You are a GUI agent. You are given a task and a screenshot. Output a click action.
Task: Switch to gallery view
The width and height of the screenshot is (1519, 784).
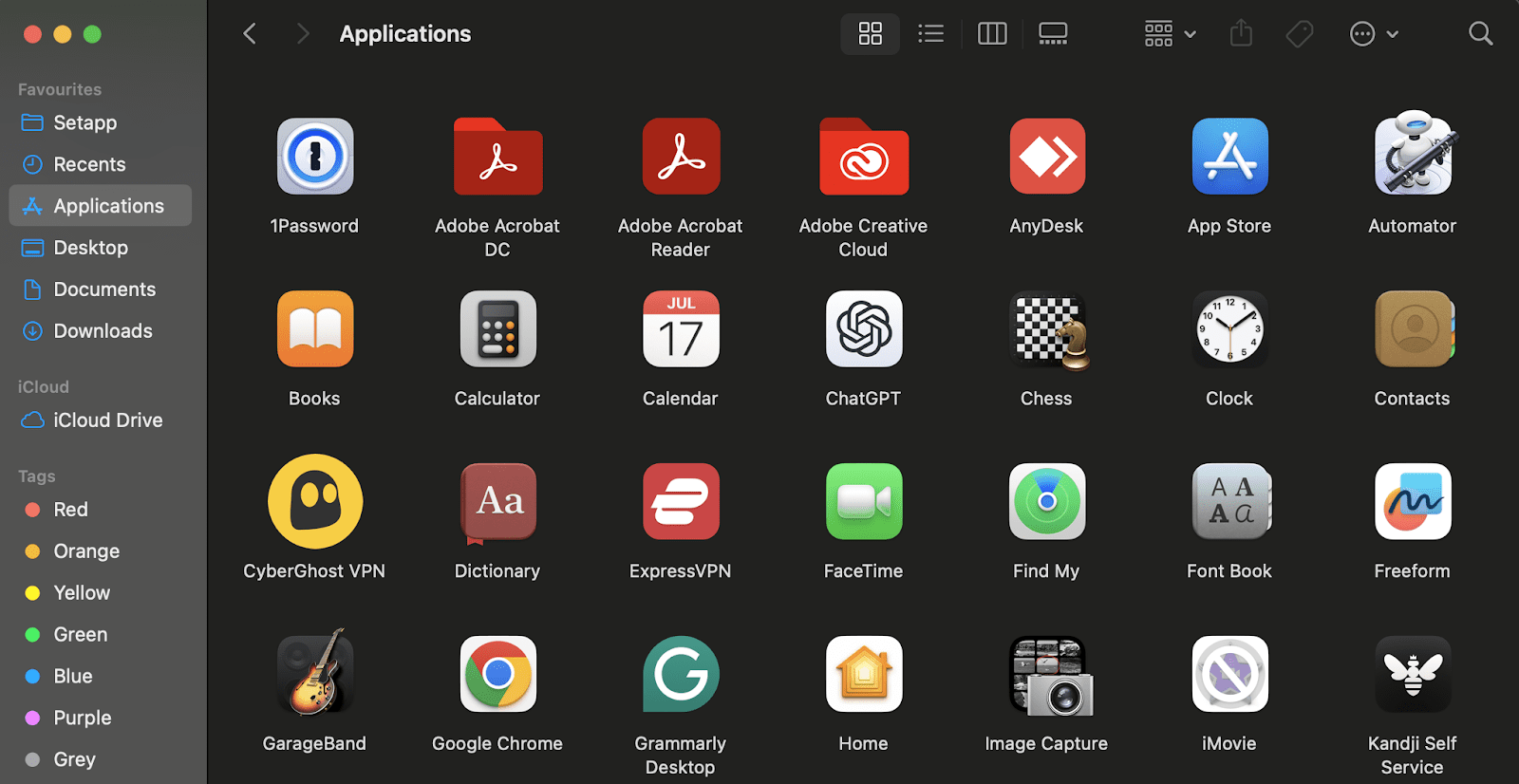tap(1053, 34)
